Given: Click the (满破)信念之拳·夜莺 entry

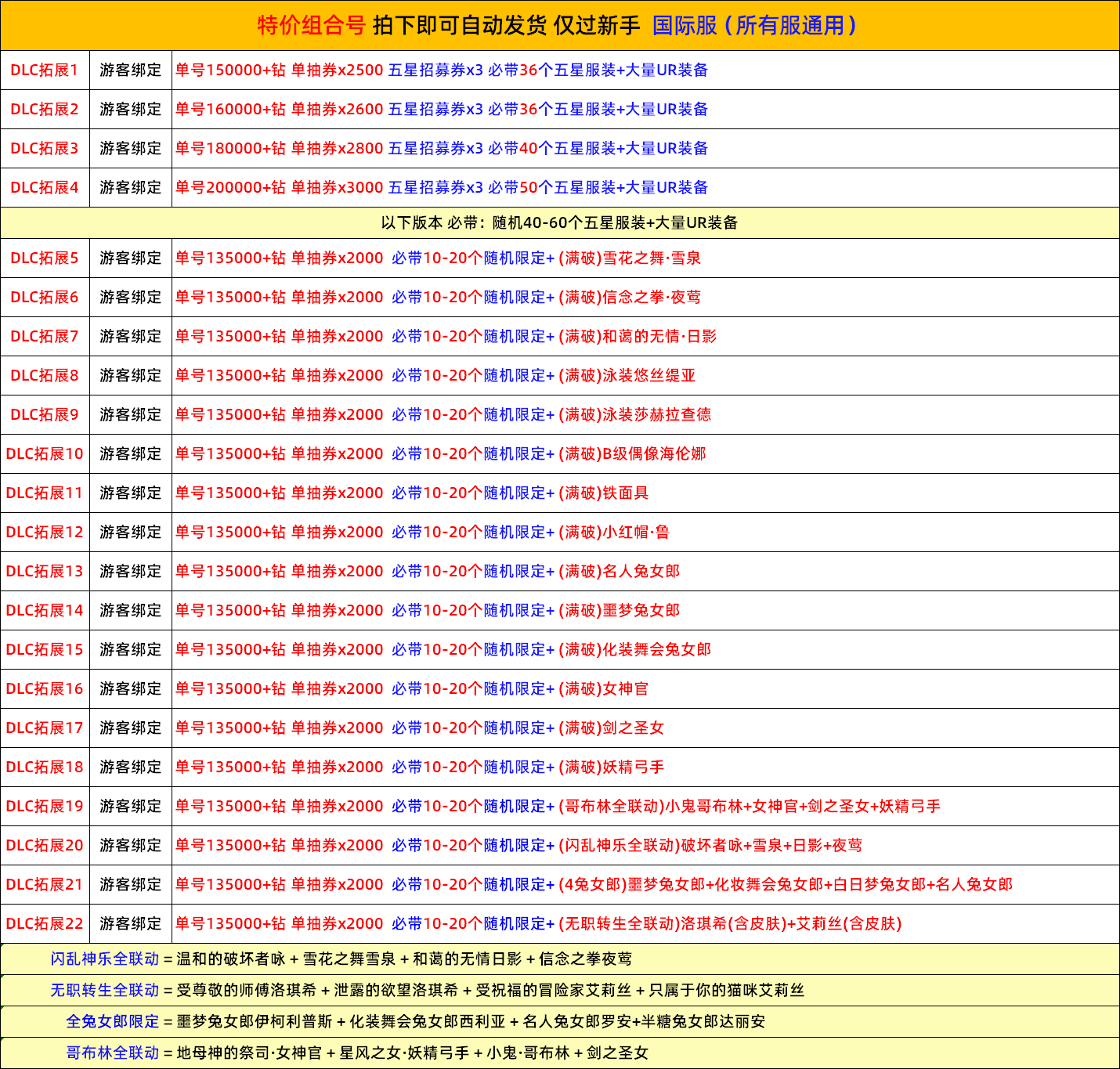Looking at the screenshot, I should (630, 298).
